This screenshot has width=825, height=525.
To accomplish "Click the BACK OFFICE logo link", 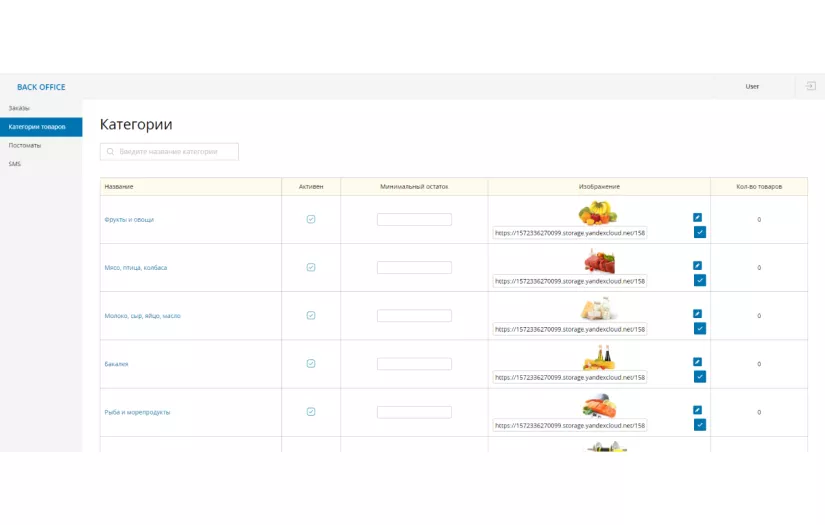I will point(41,87).
